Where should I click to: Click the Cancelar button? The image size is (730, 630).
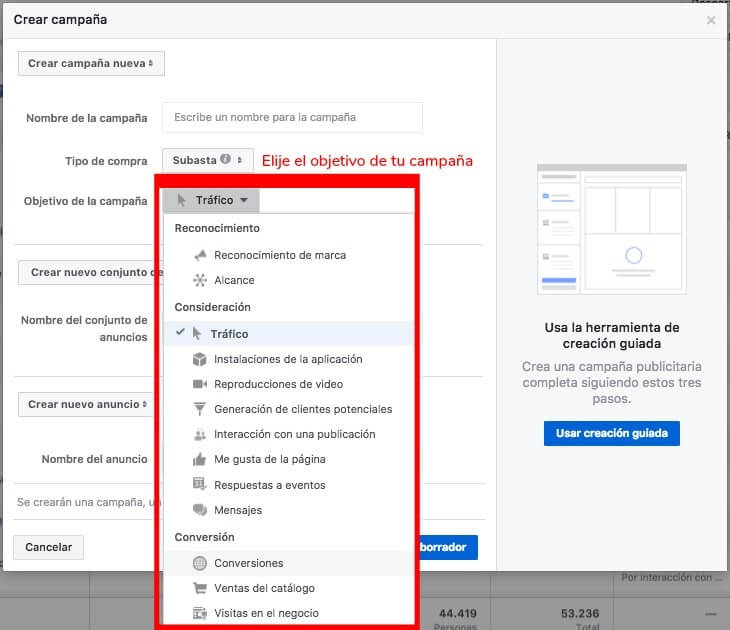(x=48, y=547)
